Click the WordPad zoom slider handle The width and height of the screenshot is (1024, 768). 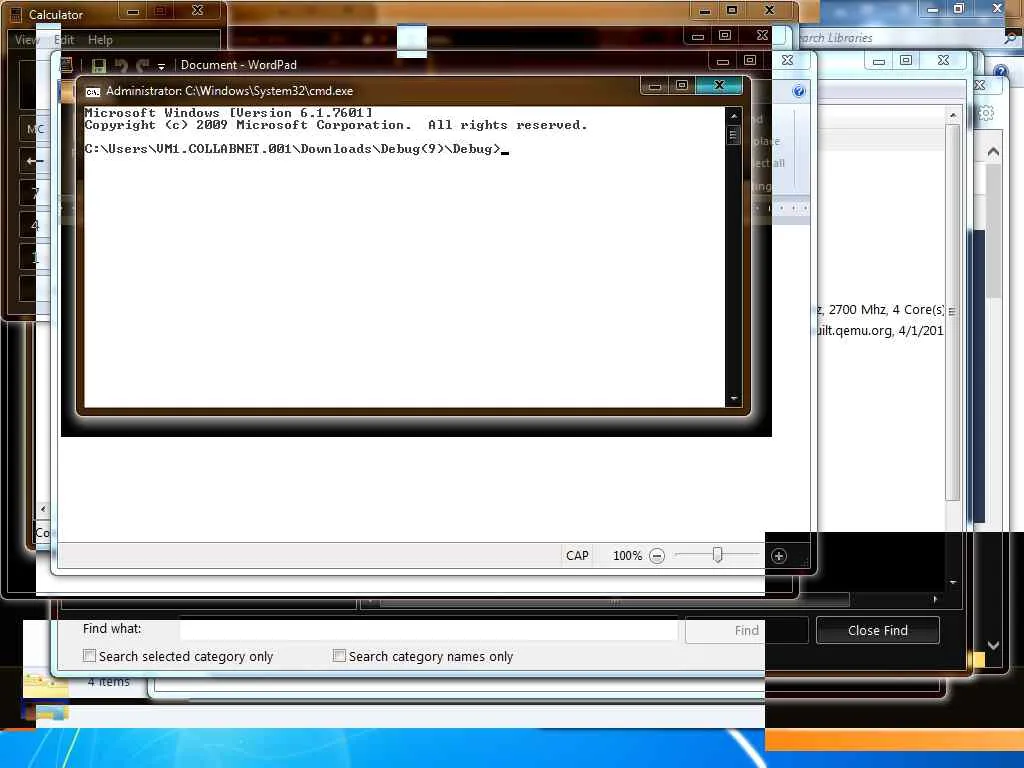[x=717, y=555]
